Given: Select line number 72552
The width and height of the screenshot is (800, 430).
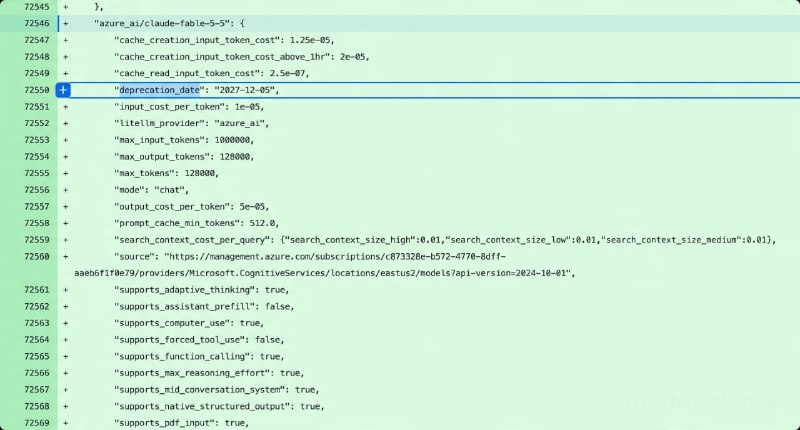Looking at the screenshot, I should pos(37,123).
